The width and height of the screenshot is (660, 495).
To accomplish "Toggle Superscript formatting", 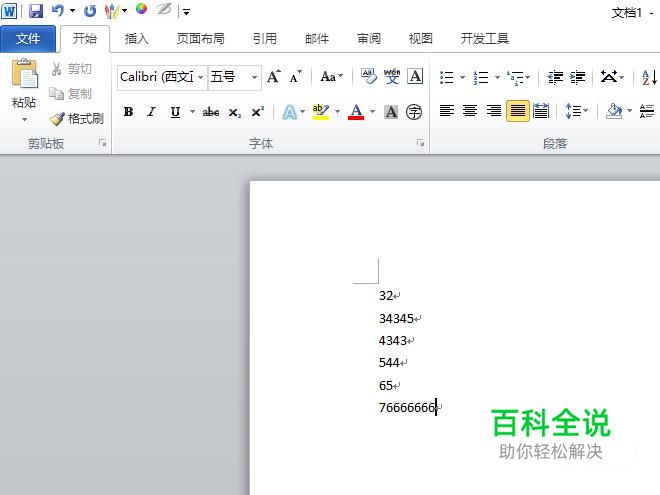I will point(257,112).
